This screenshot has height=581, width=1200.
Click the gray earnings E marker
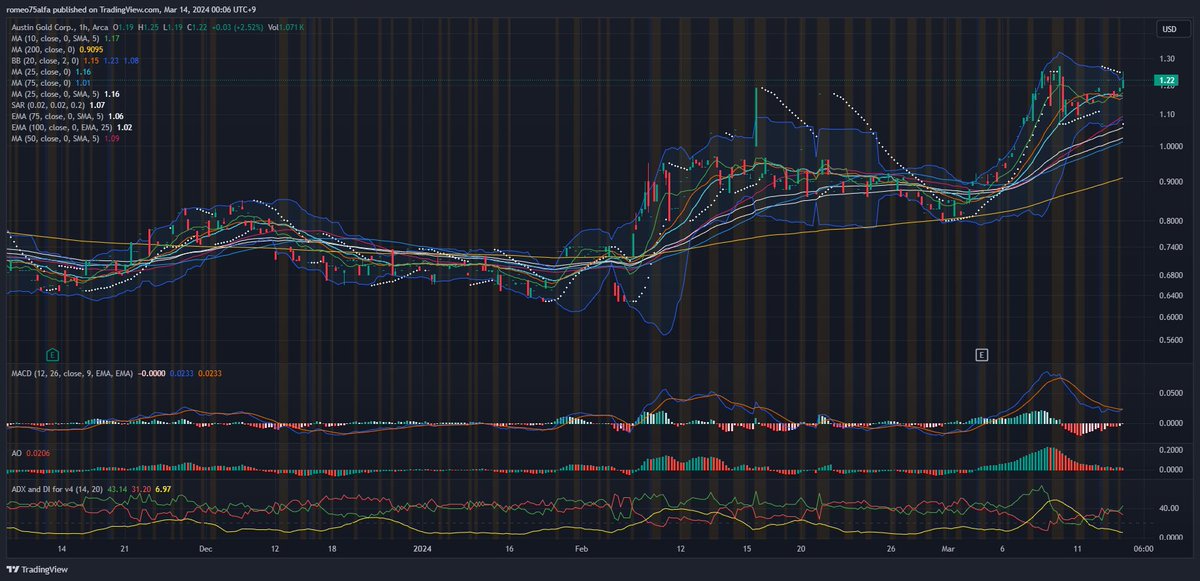(982, 354)
